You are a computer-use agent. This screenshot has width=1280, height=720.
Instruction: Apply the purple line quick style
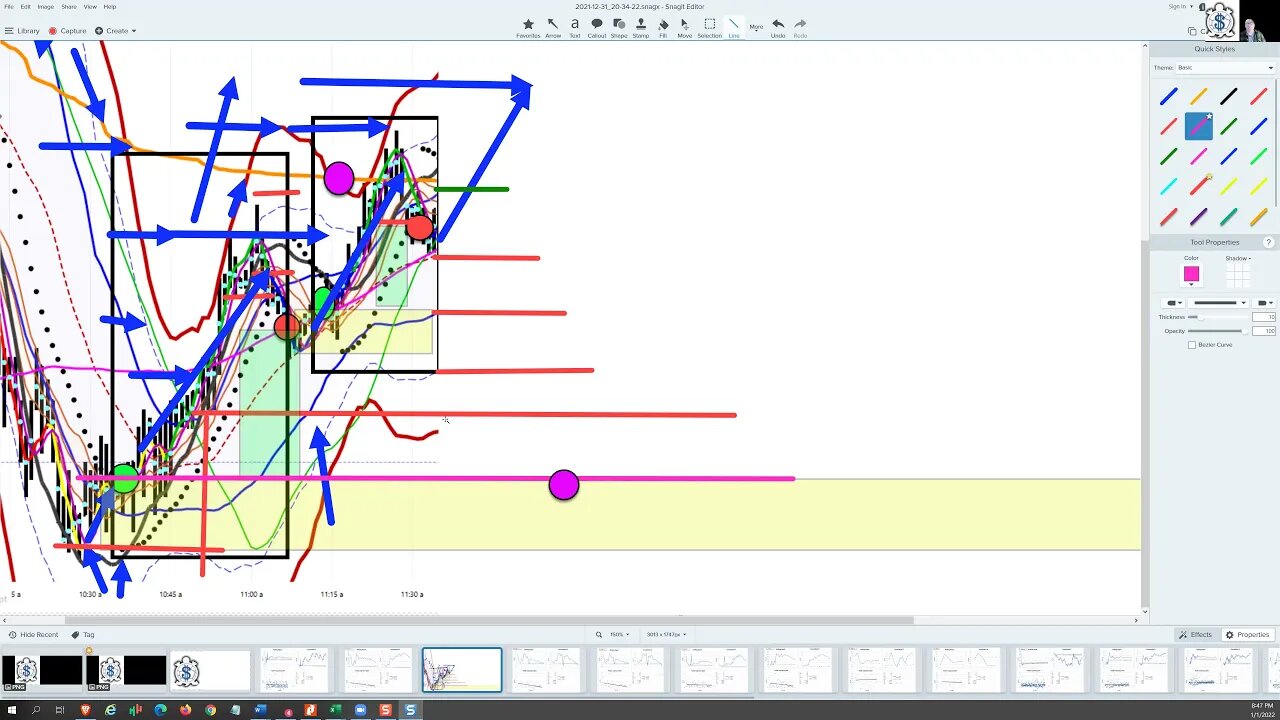(1198, 216)
